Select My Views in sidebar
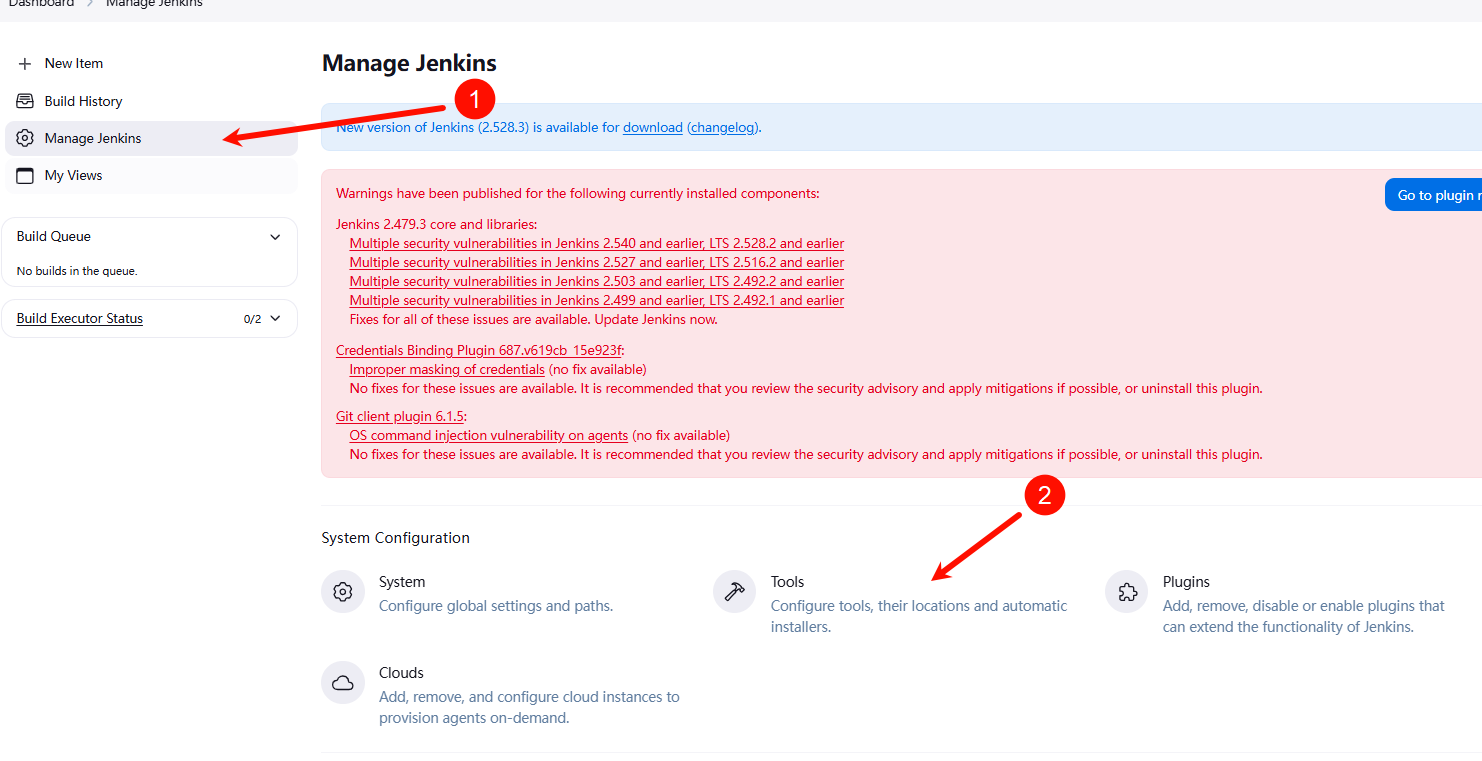This screenshot has width=1482, height=761. click(73, 175)
